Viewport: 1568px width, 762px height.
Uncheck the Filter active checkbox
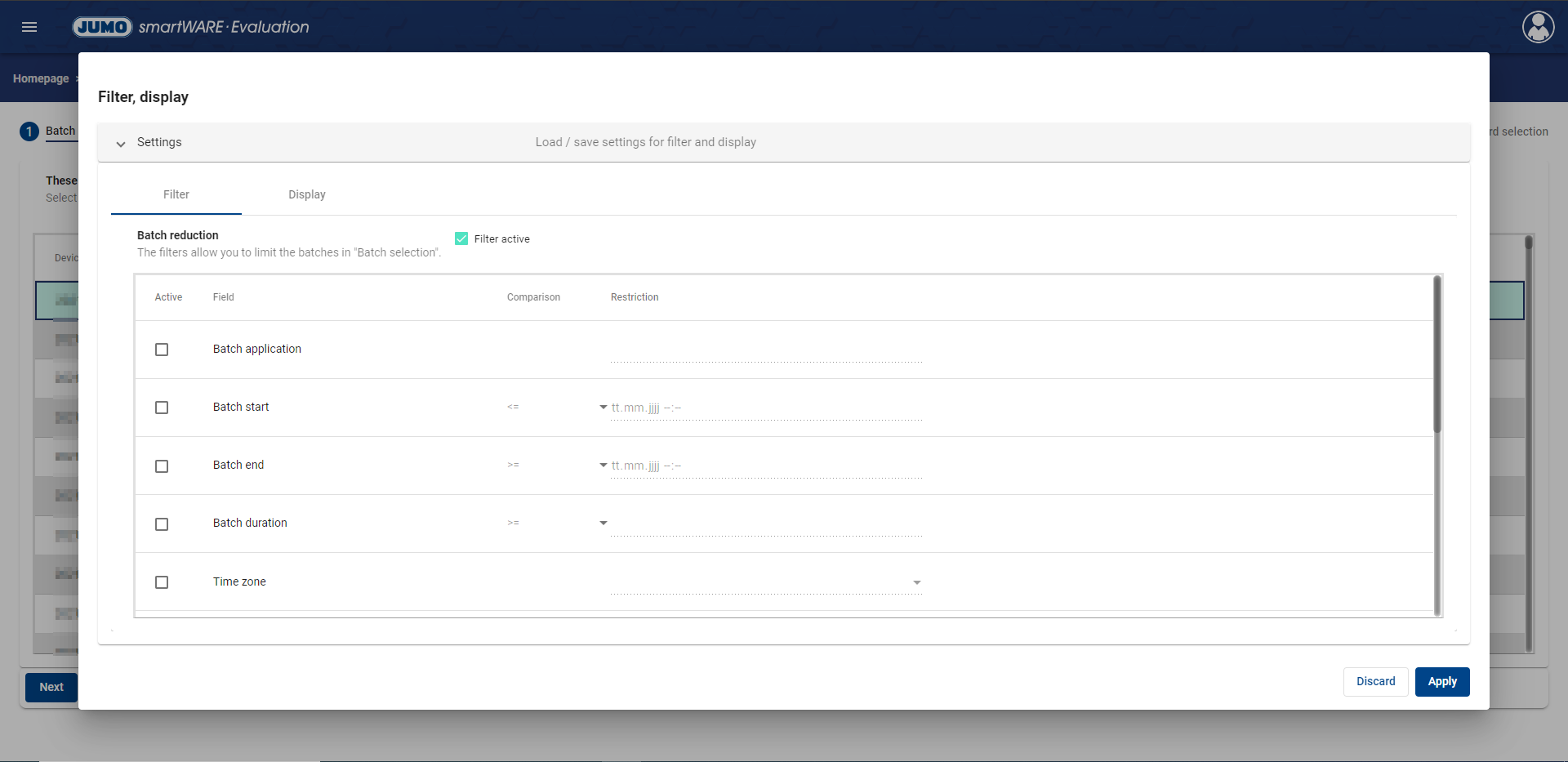[461, 238]
